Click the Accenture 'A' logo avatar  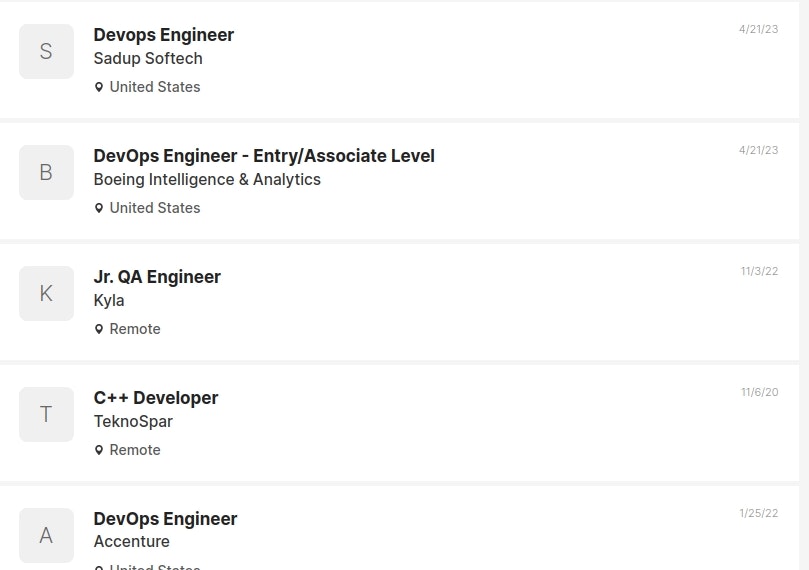coord(46,535)
